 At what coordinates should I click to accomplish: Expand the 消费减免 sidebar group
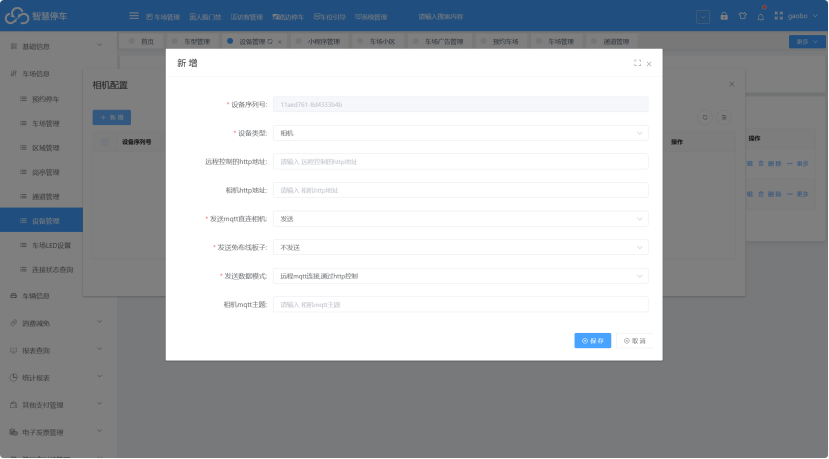pos(57,323)
